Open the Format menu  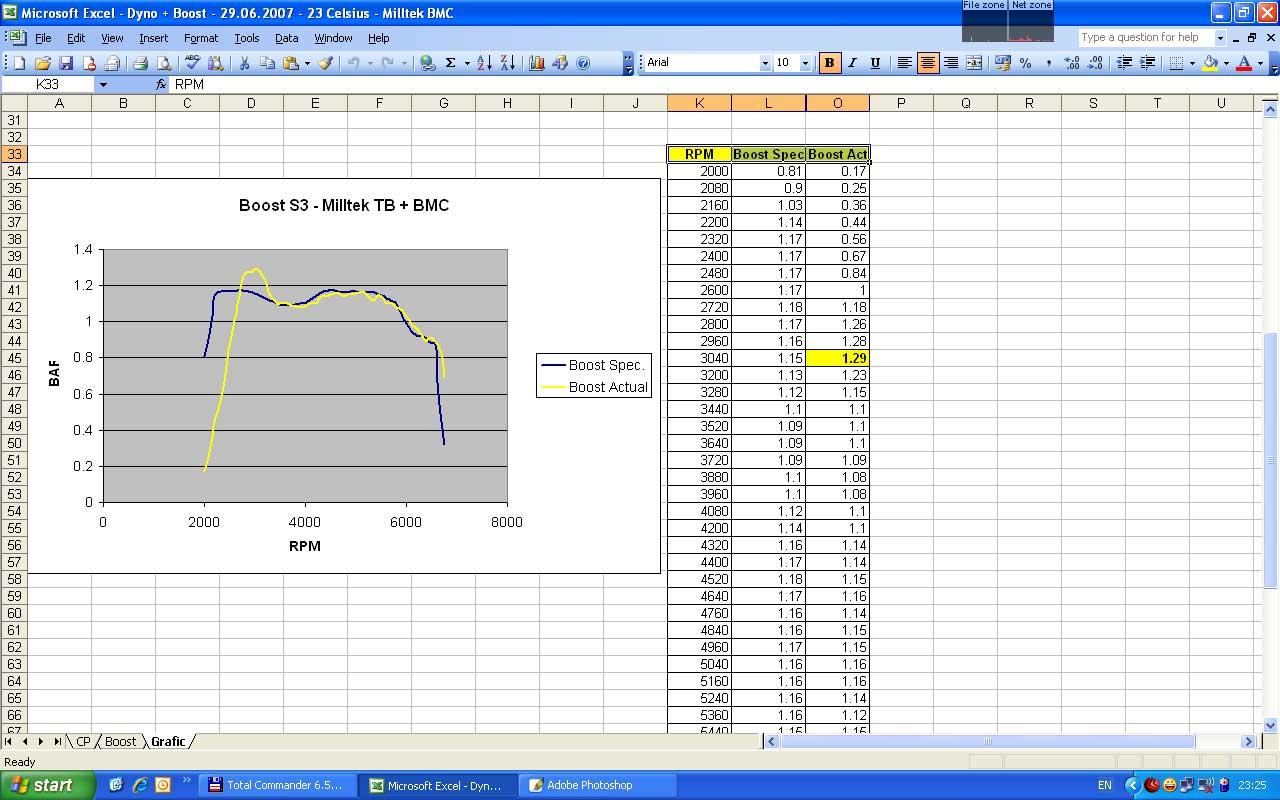pos(201,38)
